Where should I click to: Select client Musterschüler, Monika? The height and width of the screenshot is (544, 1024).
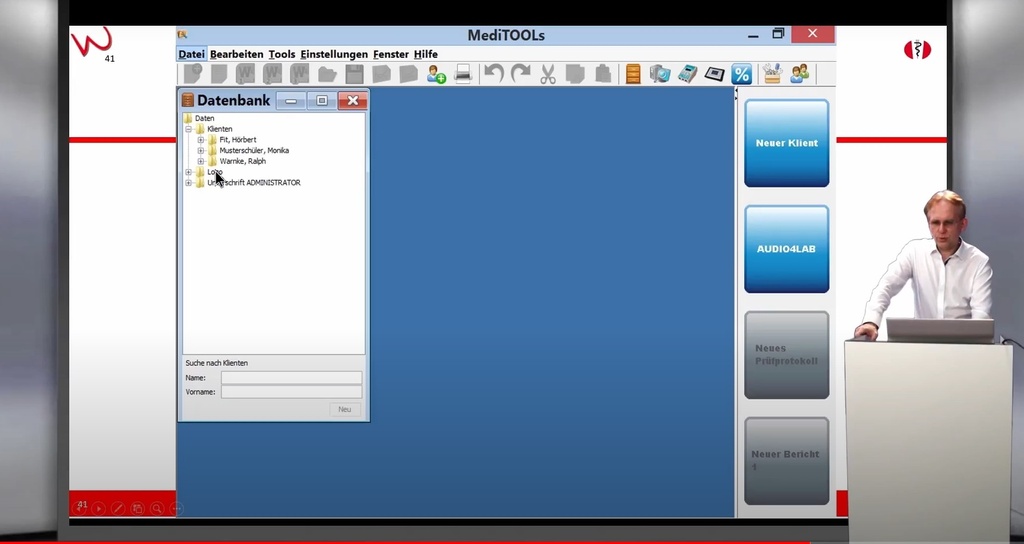(x=254, y=150)
